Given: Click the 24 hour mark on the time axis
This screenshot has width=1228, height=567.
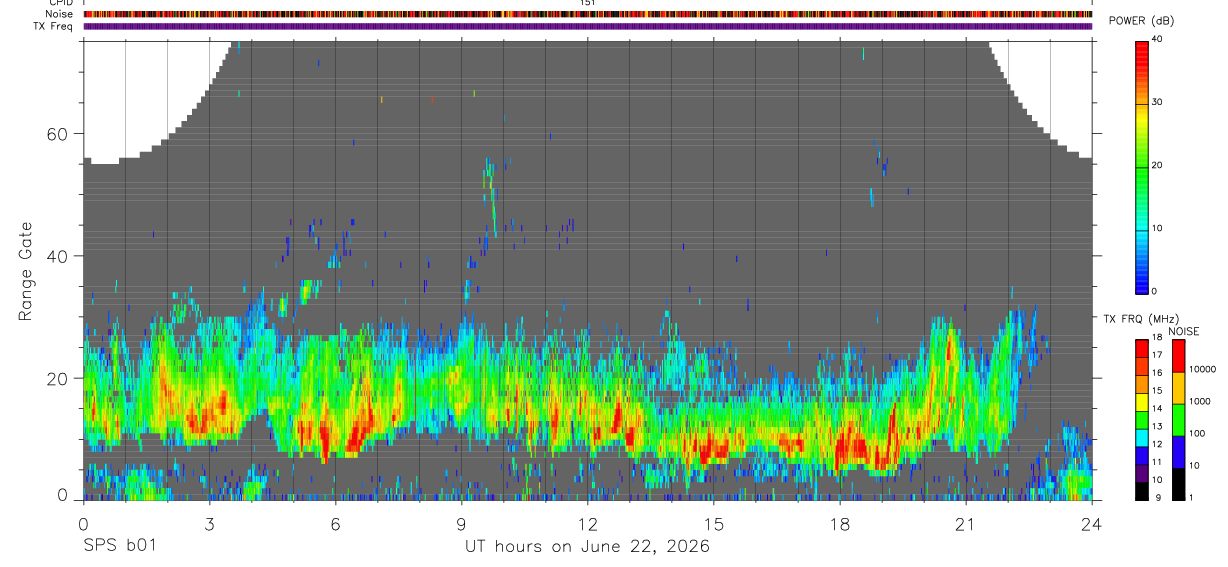Looking at the screenshot, I should 1091,524.
